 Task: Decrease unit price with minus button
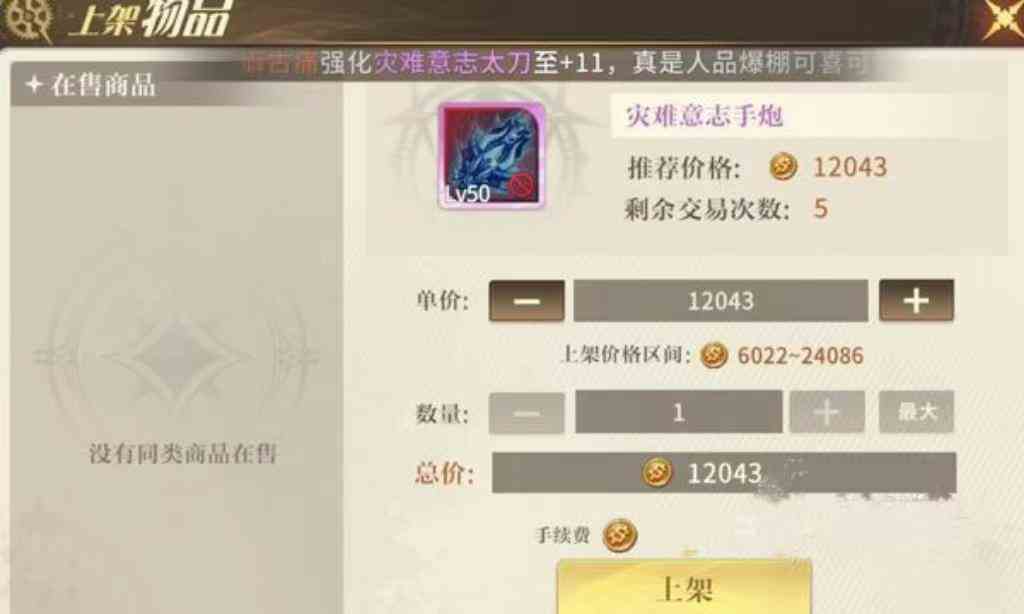(x=526, y=300)
